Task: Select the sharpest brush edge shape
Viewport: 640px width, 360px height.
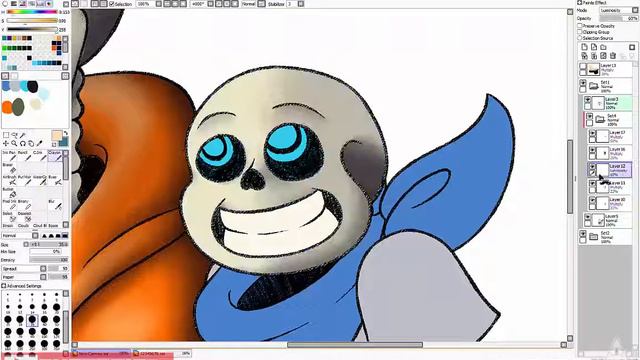Action: pyautogui.click(x=44, y=236)
